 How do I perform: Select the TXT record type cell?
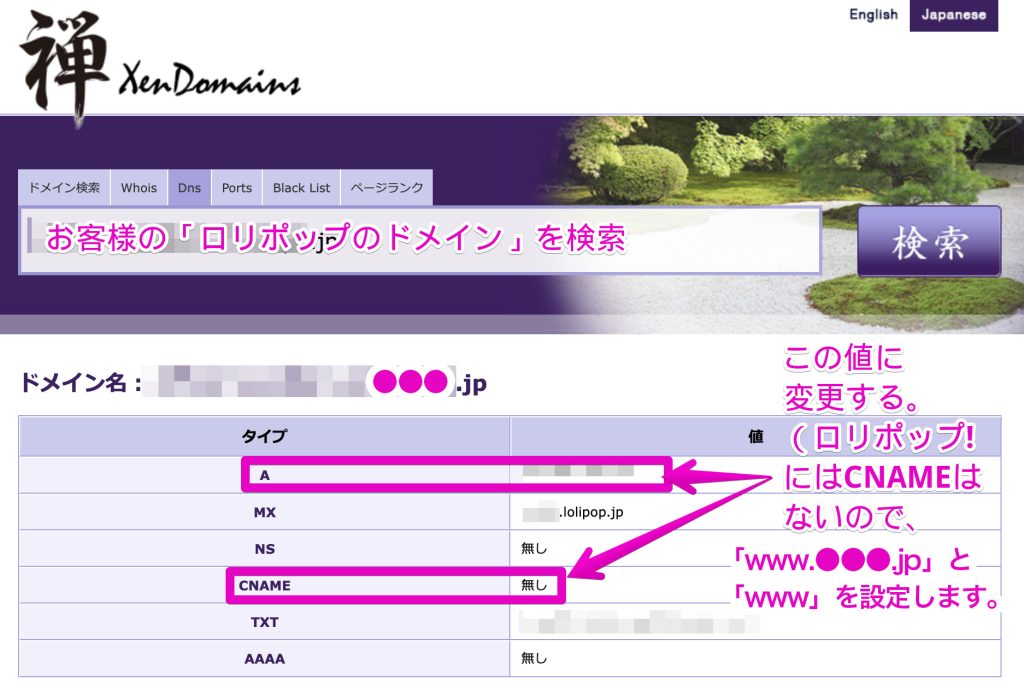click(x=264, y=622)
